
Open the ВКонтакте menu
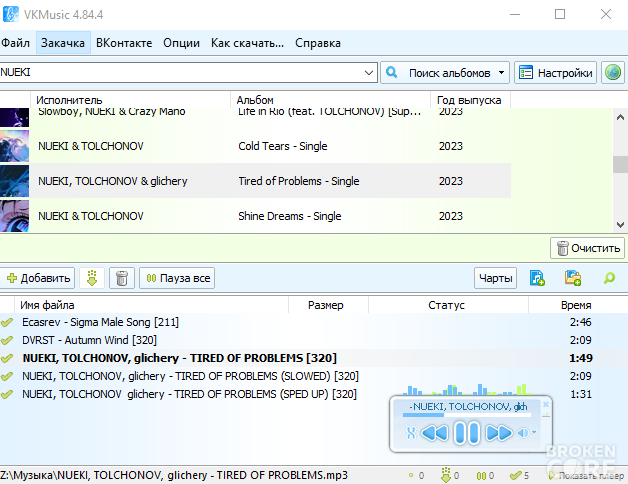tap(124, 43)
